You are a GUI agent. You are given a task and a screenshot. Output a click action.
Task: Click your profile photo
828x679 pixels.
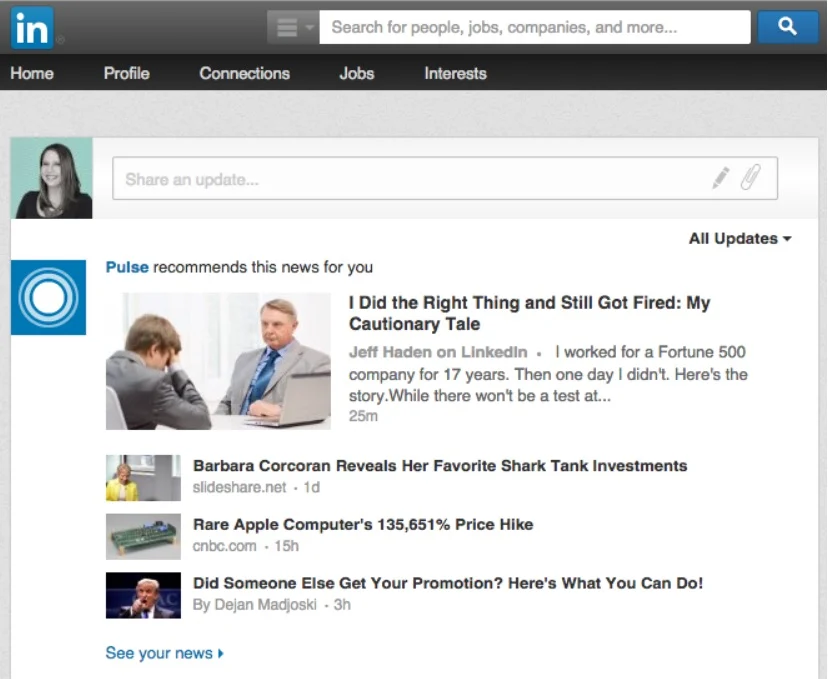pyautogui.click(x=51, y=177)
